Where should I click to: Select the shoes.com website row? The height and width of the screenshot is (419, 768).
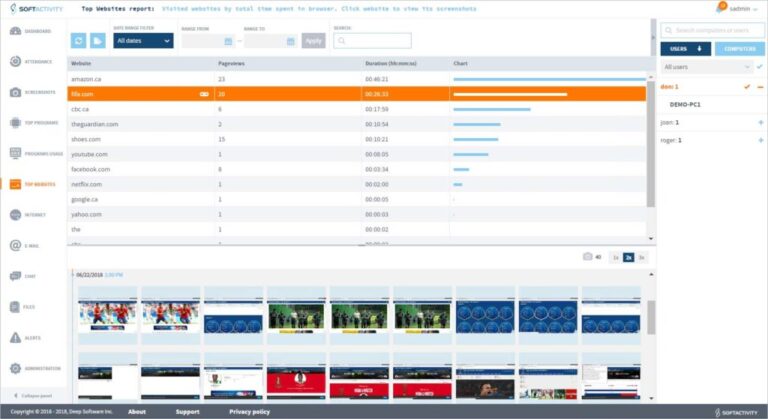coord(357,139)
